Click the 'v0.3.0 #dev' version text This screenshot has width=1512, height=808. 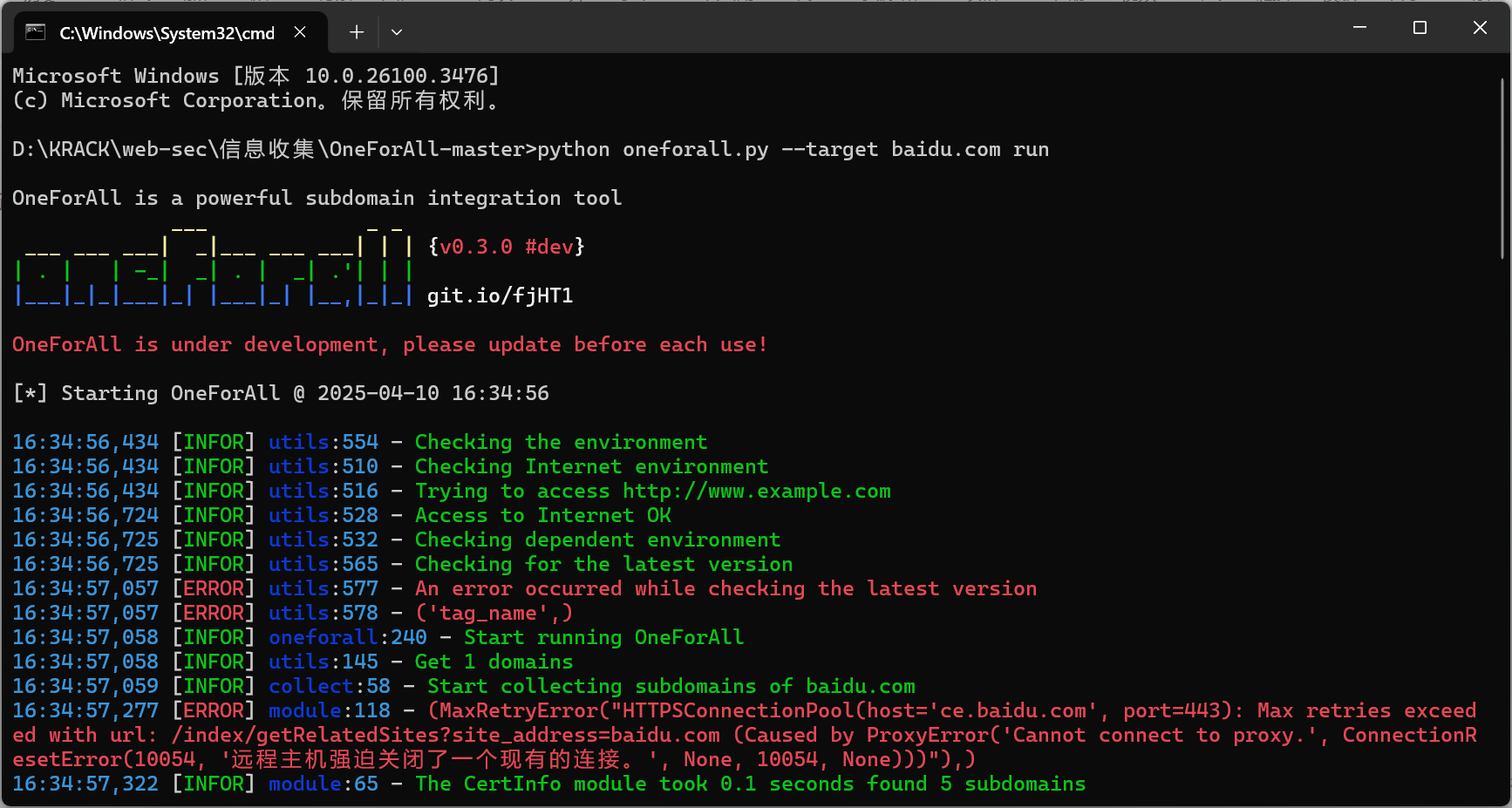pyautogui.click(x=507, y=247)
